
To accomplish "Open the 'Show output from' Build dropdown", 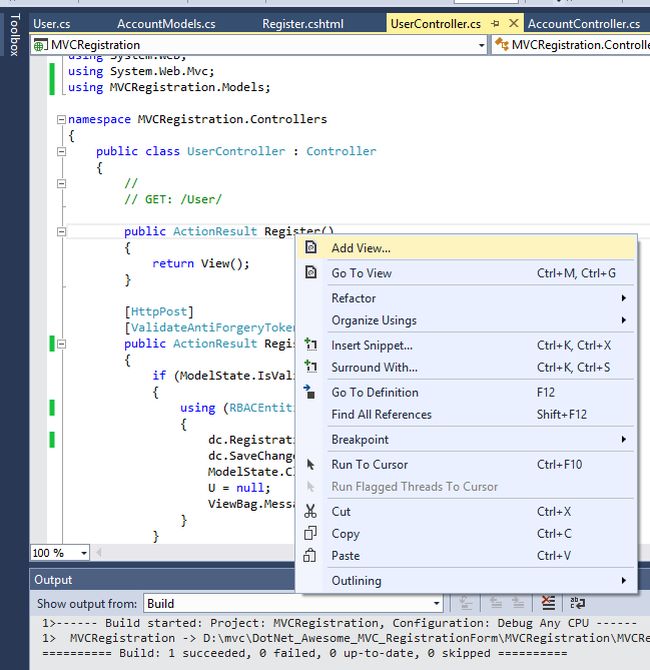I will [436, 604].
